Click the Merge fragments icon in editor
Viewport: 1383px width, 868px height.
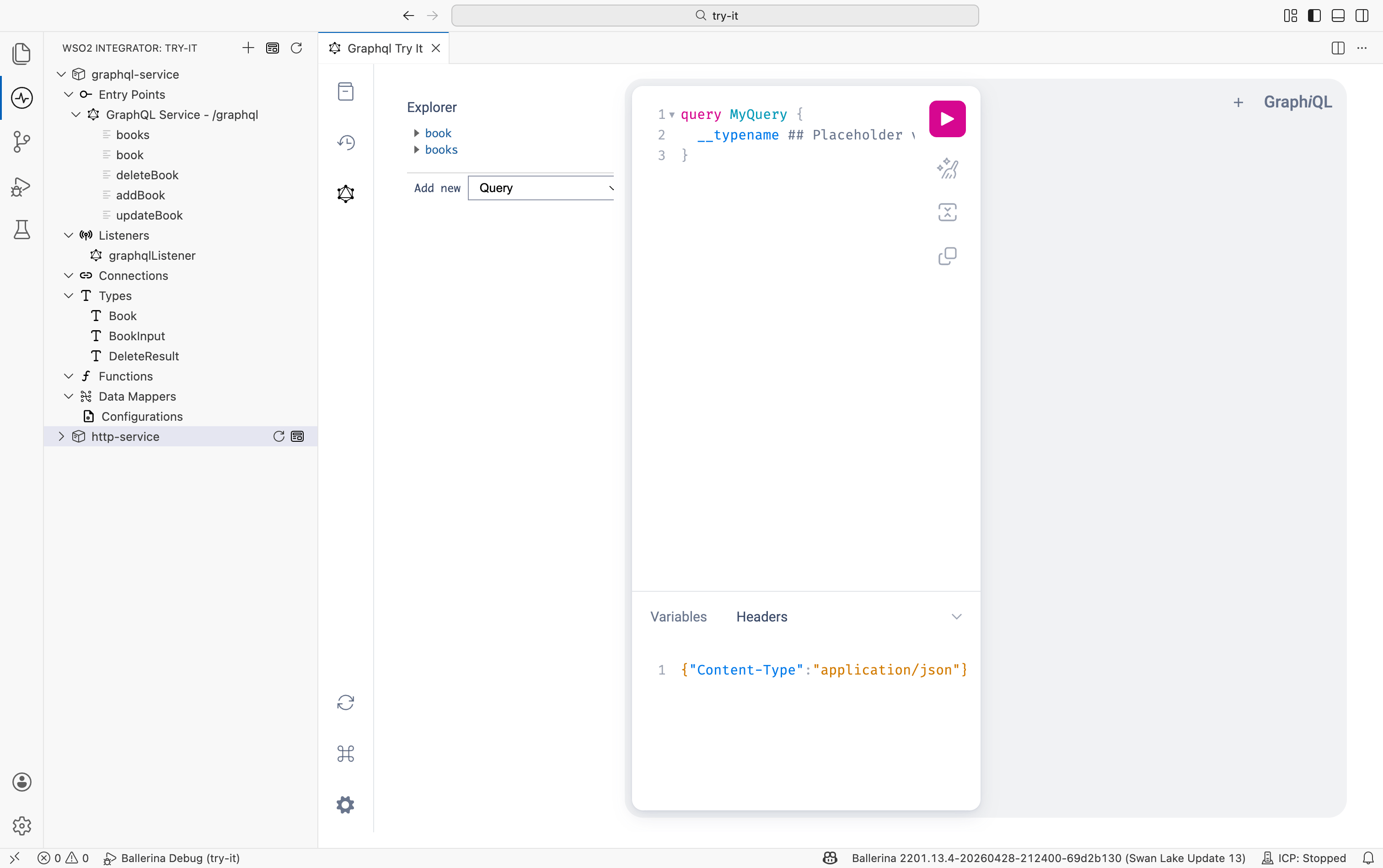pos(947,212)
